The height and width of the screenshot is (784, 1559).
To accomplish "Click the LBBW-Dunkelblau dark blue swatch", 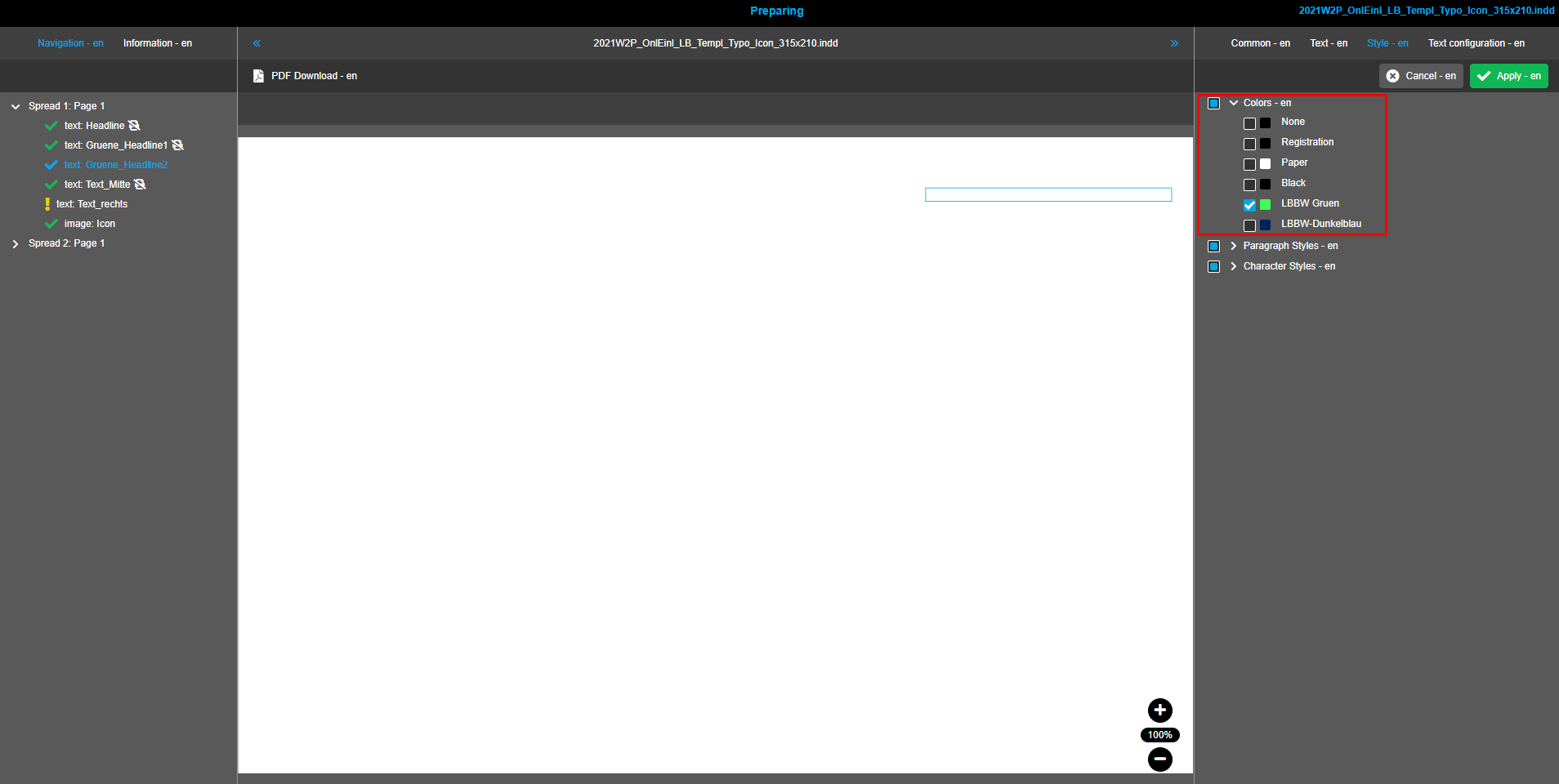I will pos(1265,225).
